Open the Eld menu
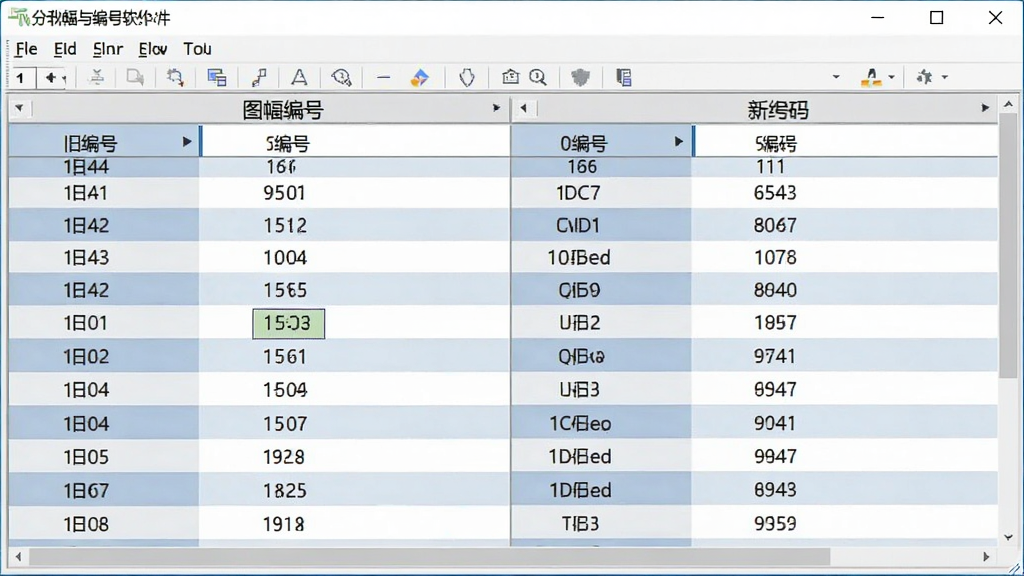 tap(65, 49)
